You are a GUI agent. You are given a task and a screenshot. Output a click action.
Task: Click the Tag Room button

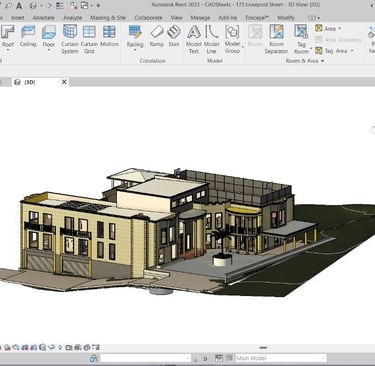pyautogui.click(x=301, y=39)
